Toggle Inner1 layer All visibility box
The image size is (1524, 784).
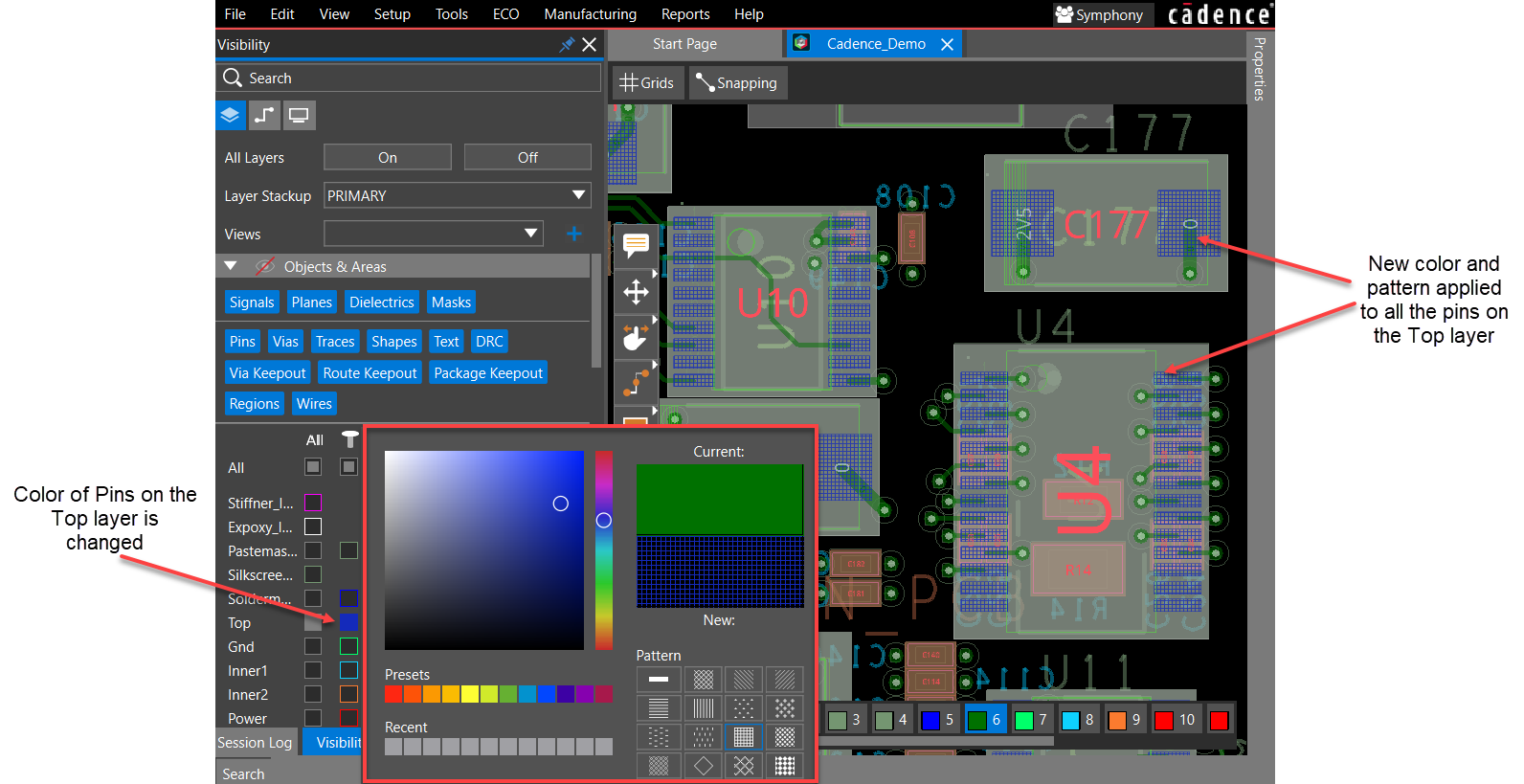pyautogui.click(x=313, y=670)
